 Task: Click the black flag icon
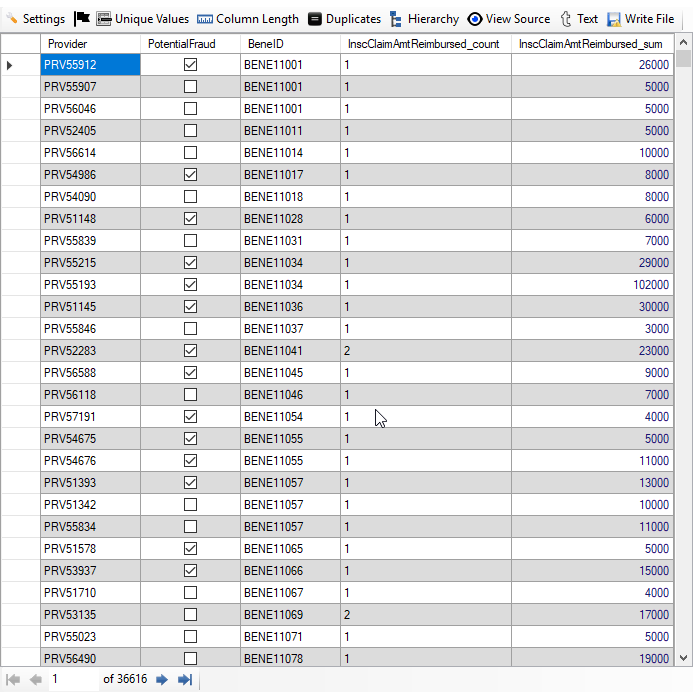[x=82, y=19]
